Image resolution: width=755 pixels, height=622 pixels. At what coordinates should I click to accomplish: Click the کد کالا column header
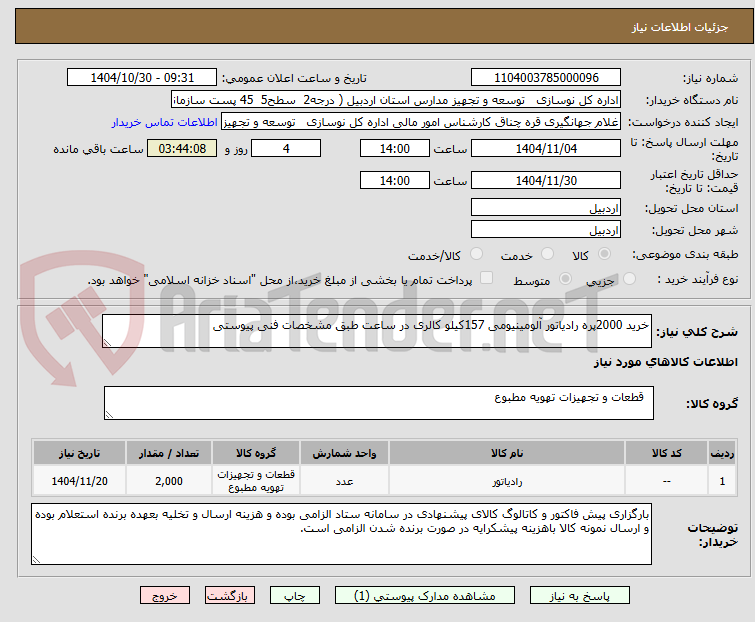point(666,453)
